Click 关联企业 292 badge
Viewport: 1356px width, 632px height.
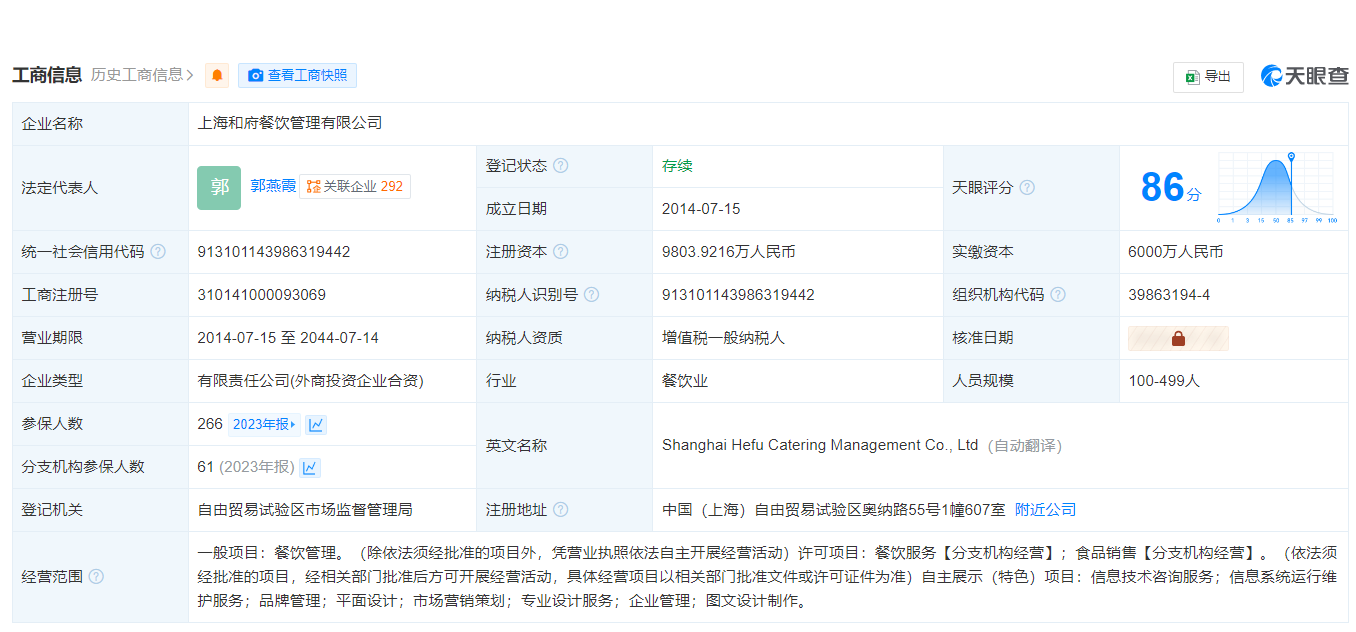(355, 186)
